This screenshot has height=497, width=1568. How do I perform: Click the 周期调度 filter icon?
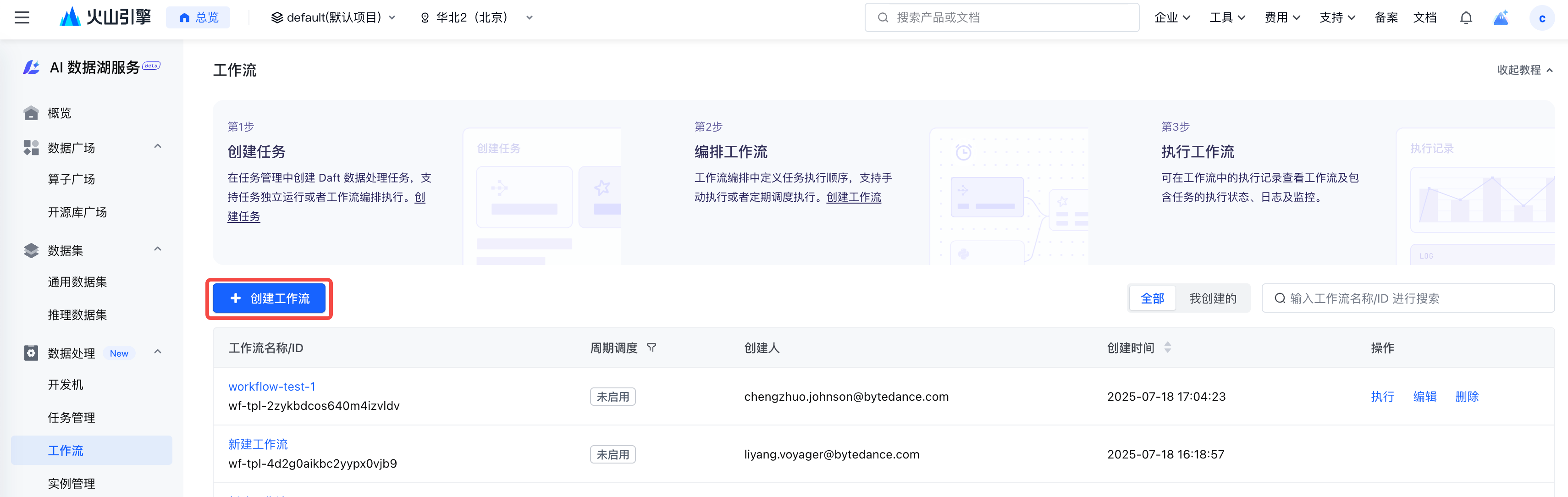pos(651,347)
